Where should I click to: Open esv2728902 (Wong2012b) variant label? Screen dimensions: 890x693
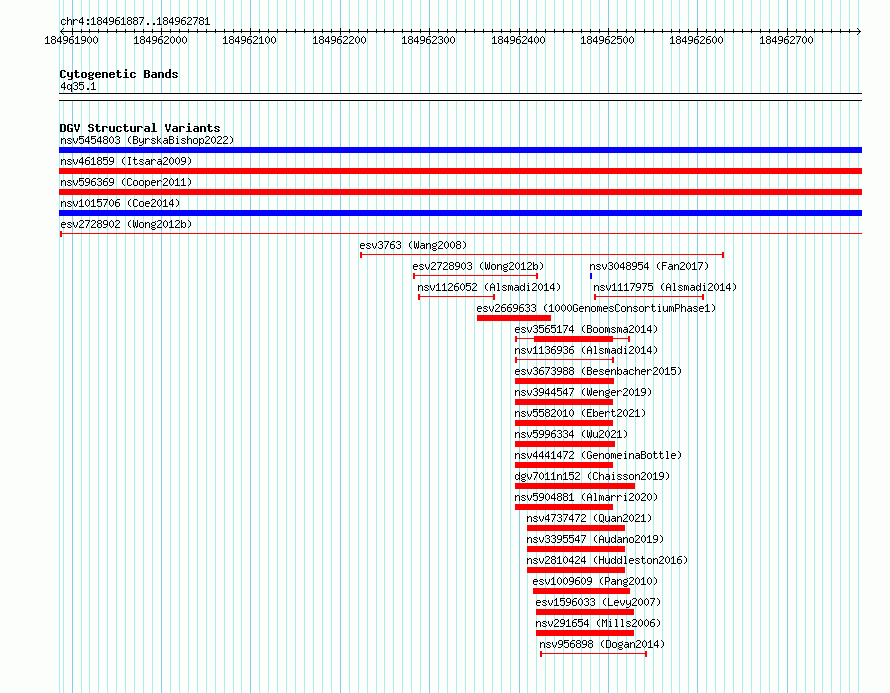(126, 224)
